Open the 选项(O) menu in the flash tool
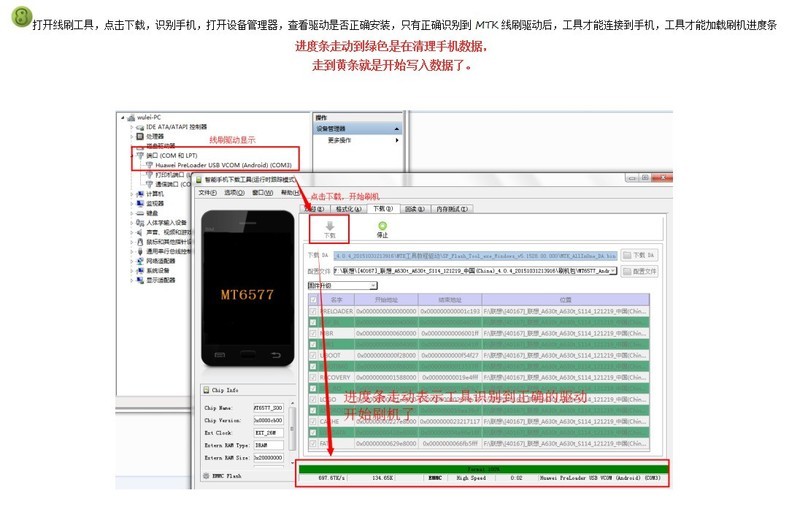The image size is (800, 520). [235, 193]
